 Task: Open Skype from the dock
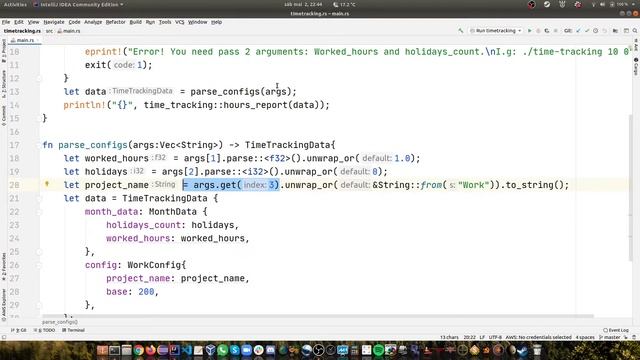tap(234, 350)
